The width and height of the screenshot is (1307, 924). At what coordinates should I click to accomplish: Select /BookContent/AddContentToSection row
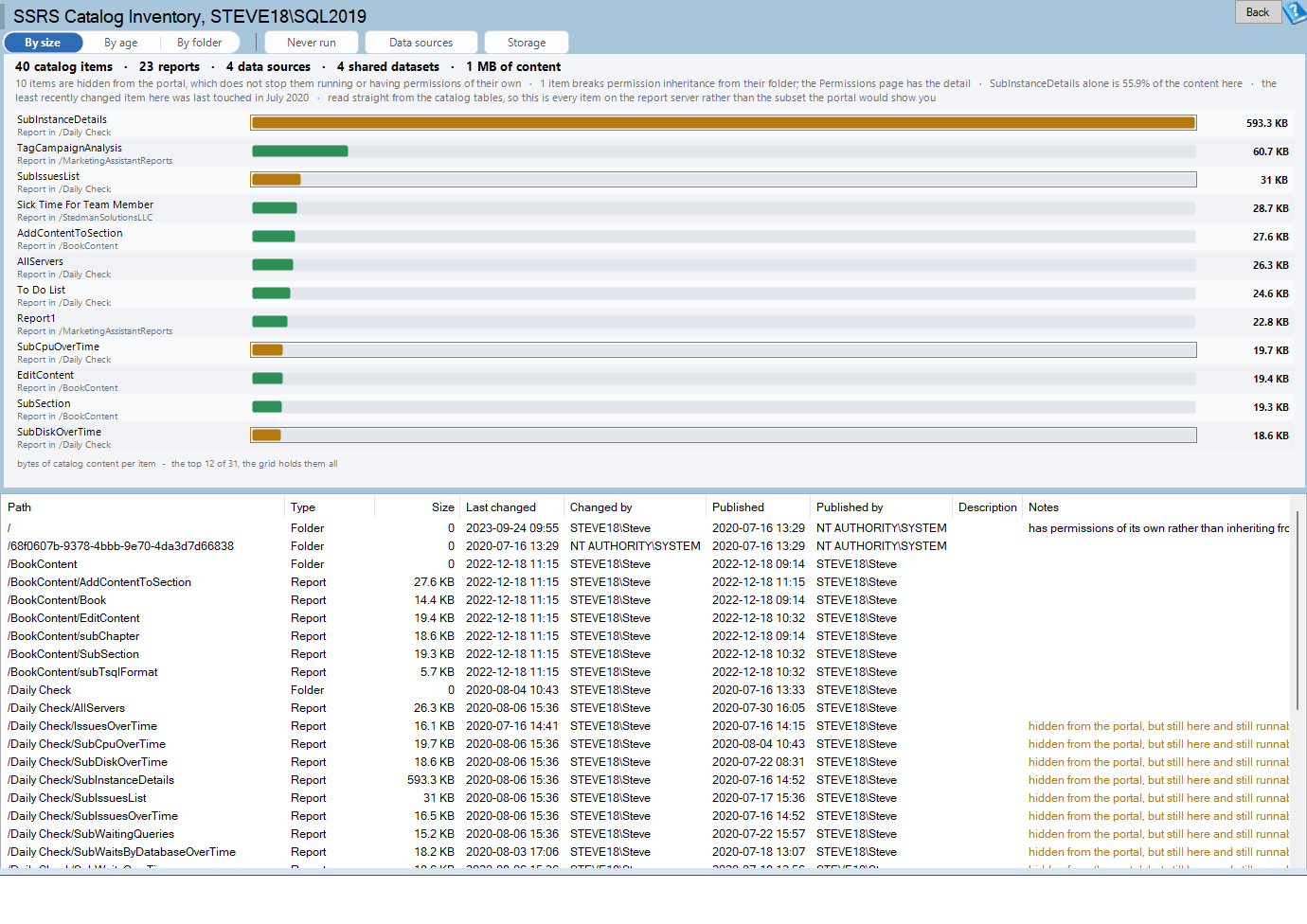click(x=647, y=582)
